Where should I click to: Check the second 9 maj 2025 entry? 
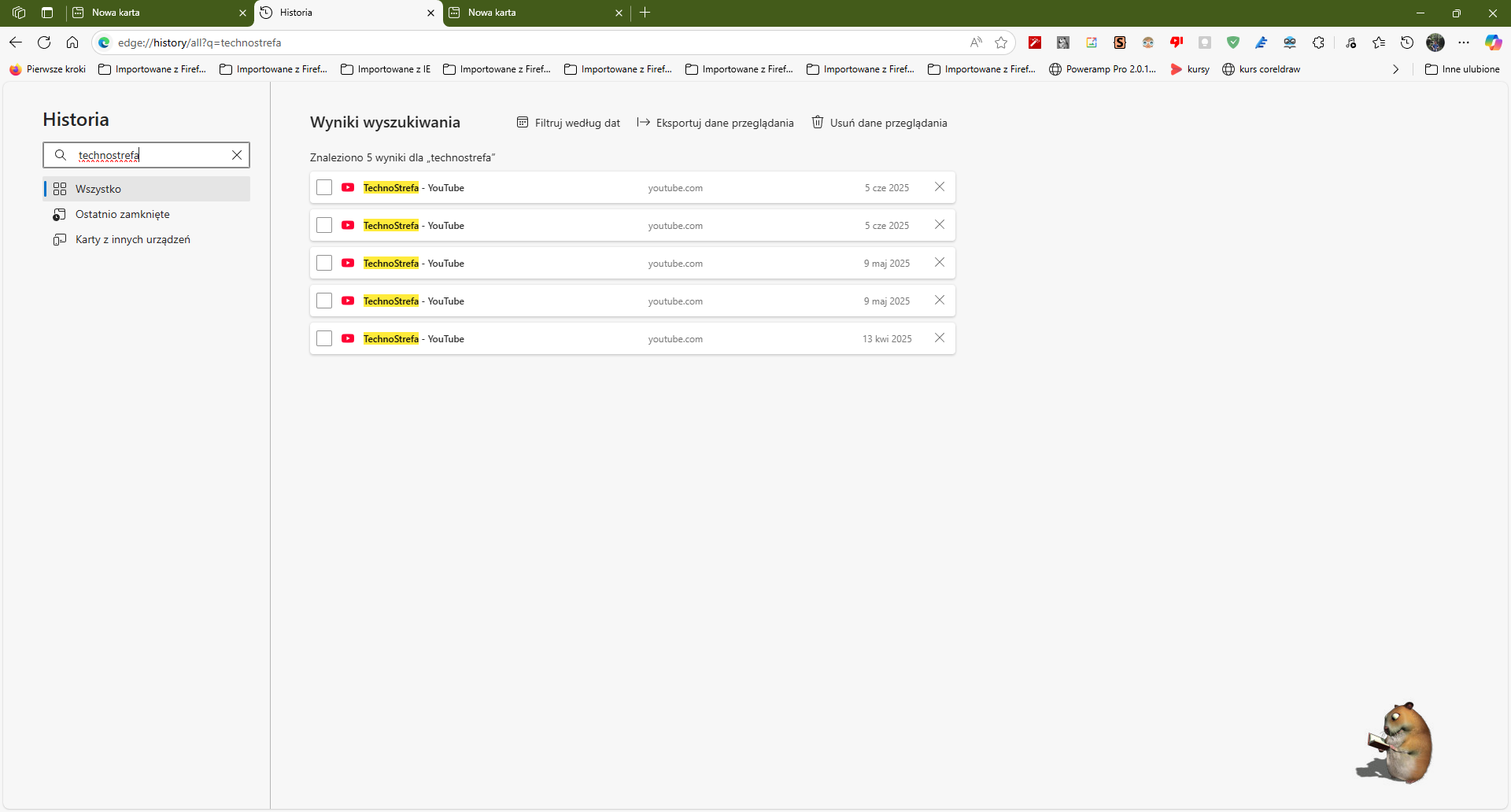point(324,301)
